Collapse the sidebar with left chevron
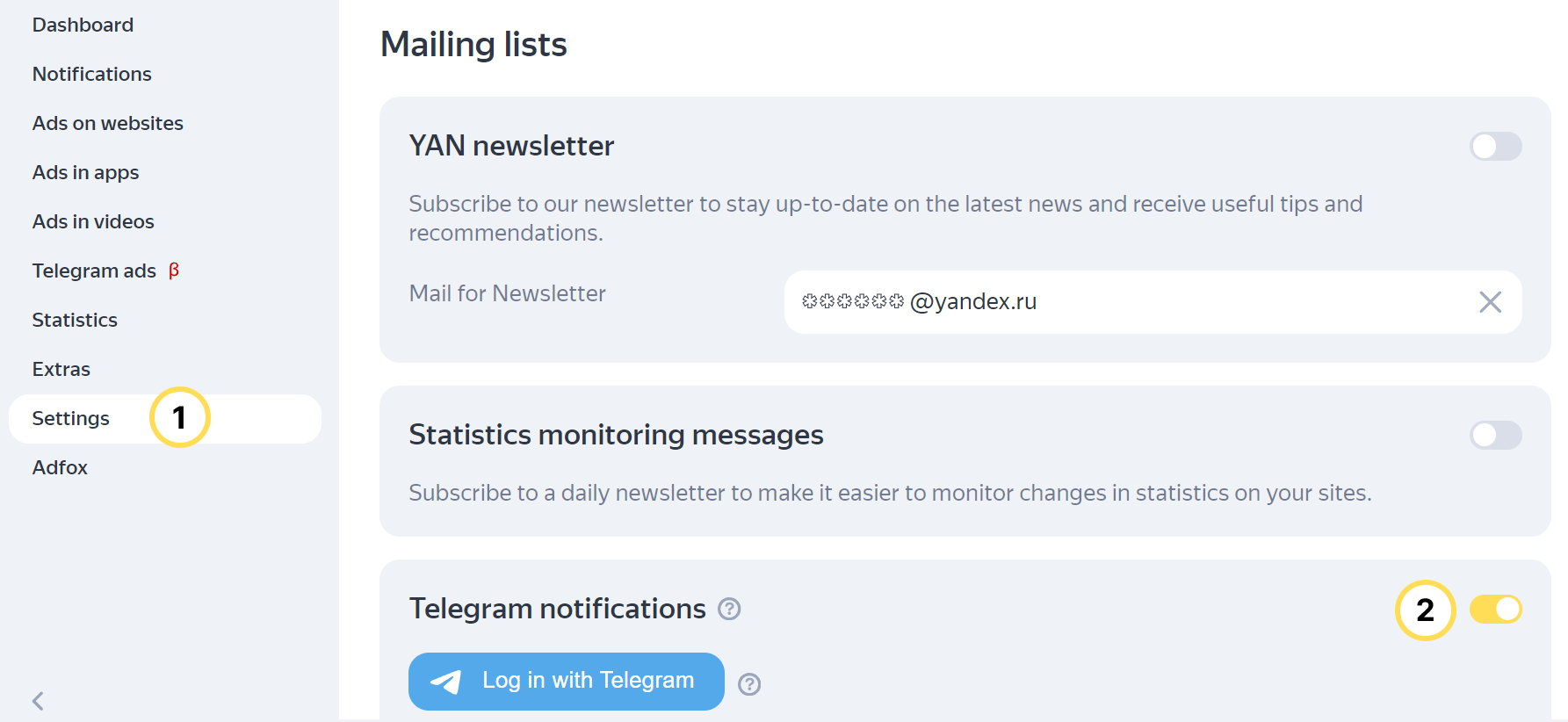This screenshot has height=722, width=1568. click(38, 700)
